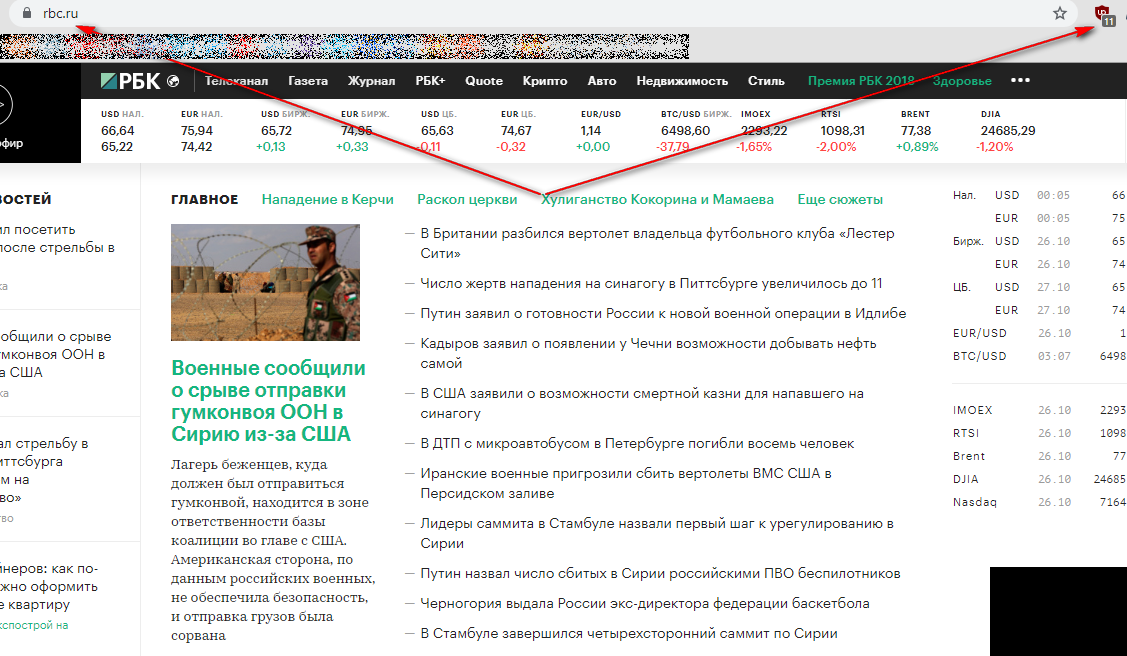Screen dimensions: 1127x656
Task: Click EUR ЦБ. rate 74,67 in ticker
Action: [x=518, y=130]
